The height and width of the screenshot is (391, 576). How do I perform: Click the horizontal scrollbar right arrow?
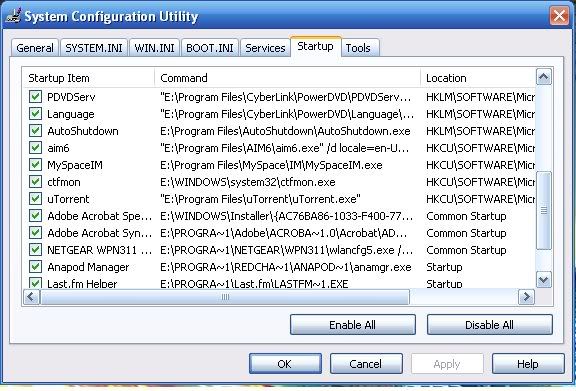coord(526,297)
